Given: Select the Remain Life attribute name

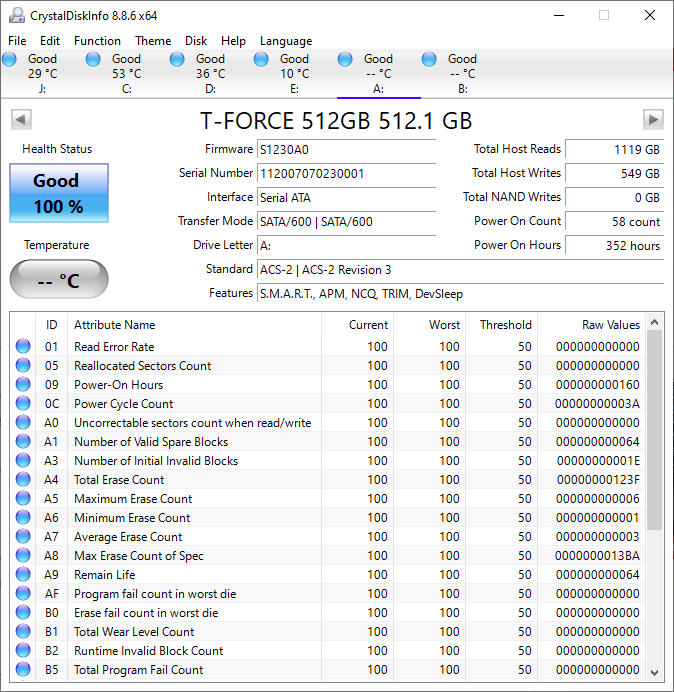Looking at the screenshot, I should pos(105,575).
